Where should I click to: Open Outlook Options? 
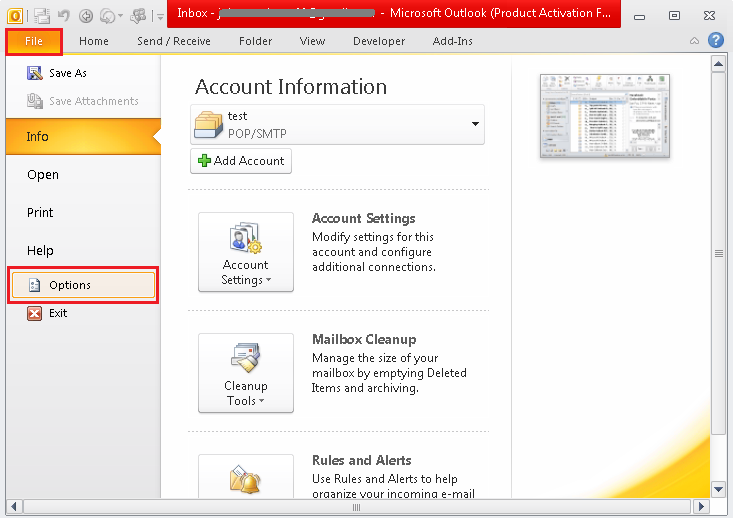[83, 285]
